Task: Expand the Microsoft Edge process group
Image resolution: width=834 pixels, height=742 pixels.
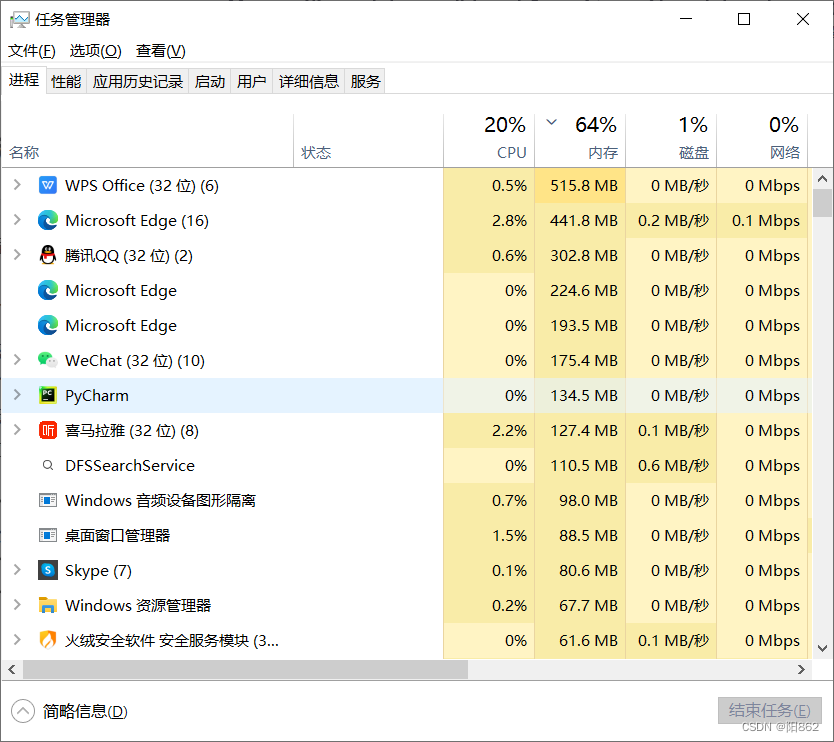Action: point(17,220)
